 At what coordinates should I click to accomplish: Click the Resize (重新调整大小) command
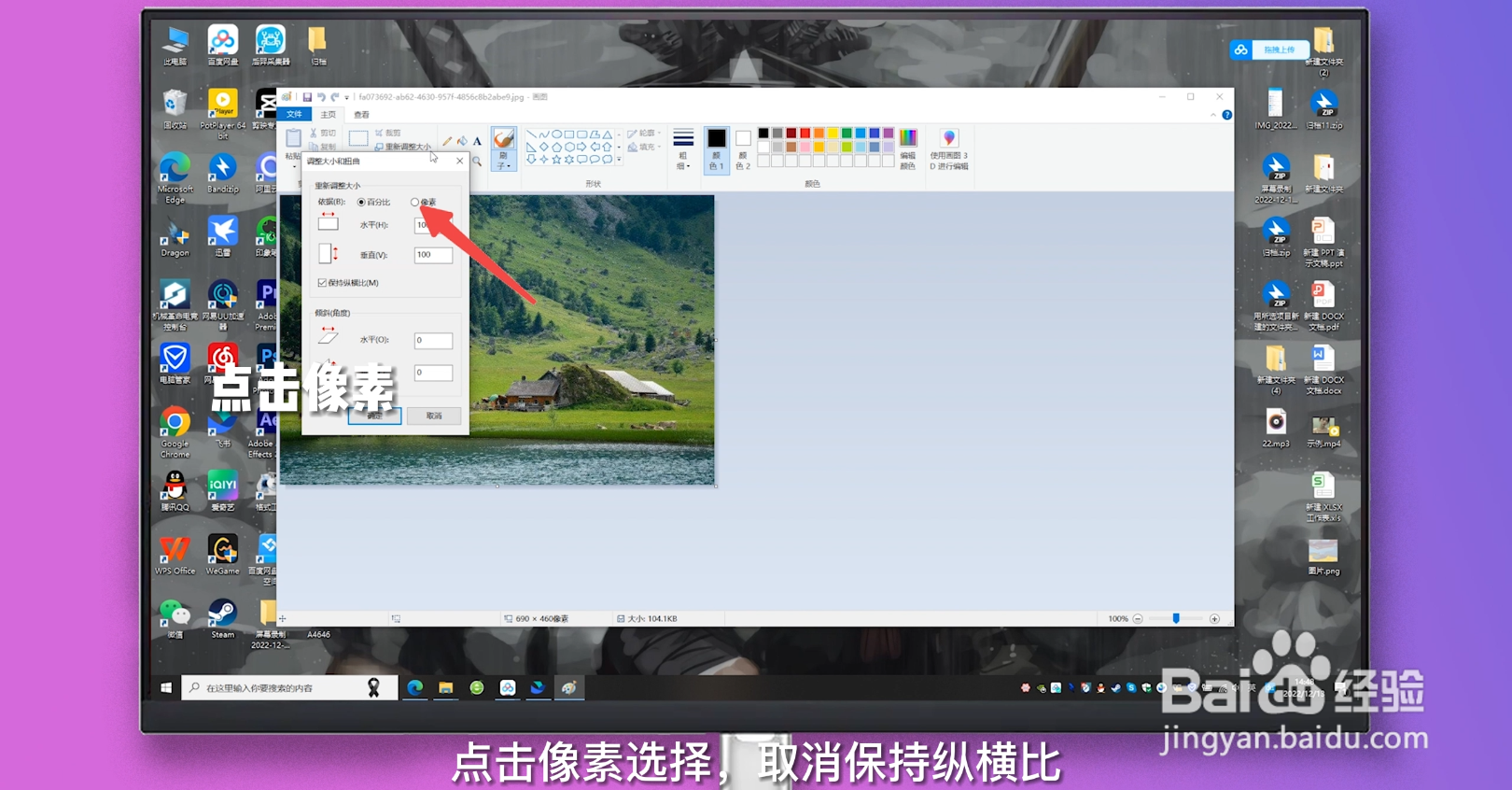[x=402, y=147]
